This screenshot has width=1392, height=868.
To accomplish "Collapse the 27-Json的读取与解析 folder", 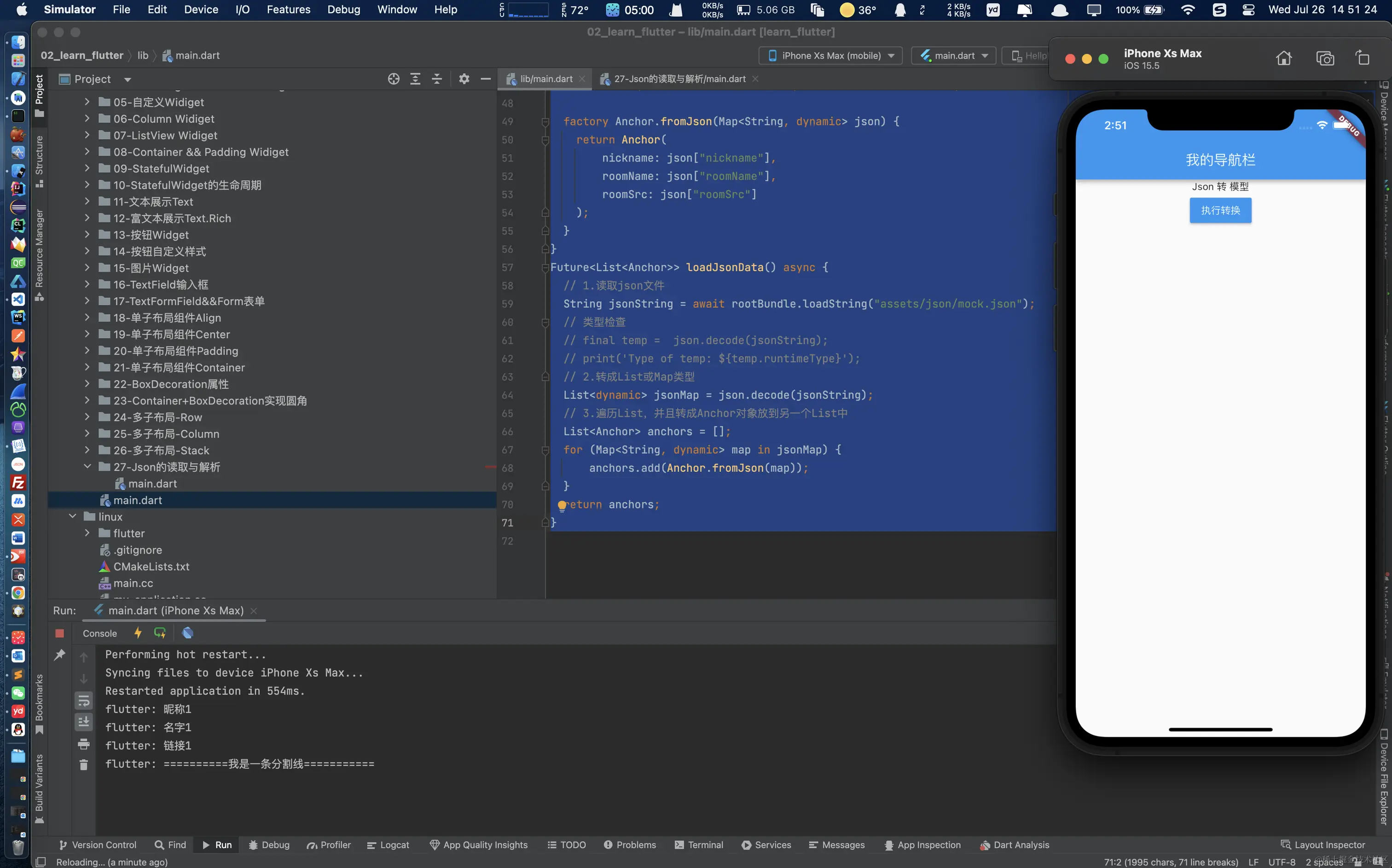I will coord(87,467).
